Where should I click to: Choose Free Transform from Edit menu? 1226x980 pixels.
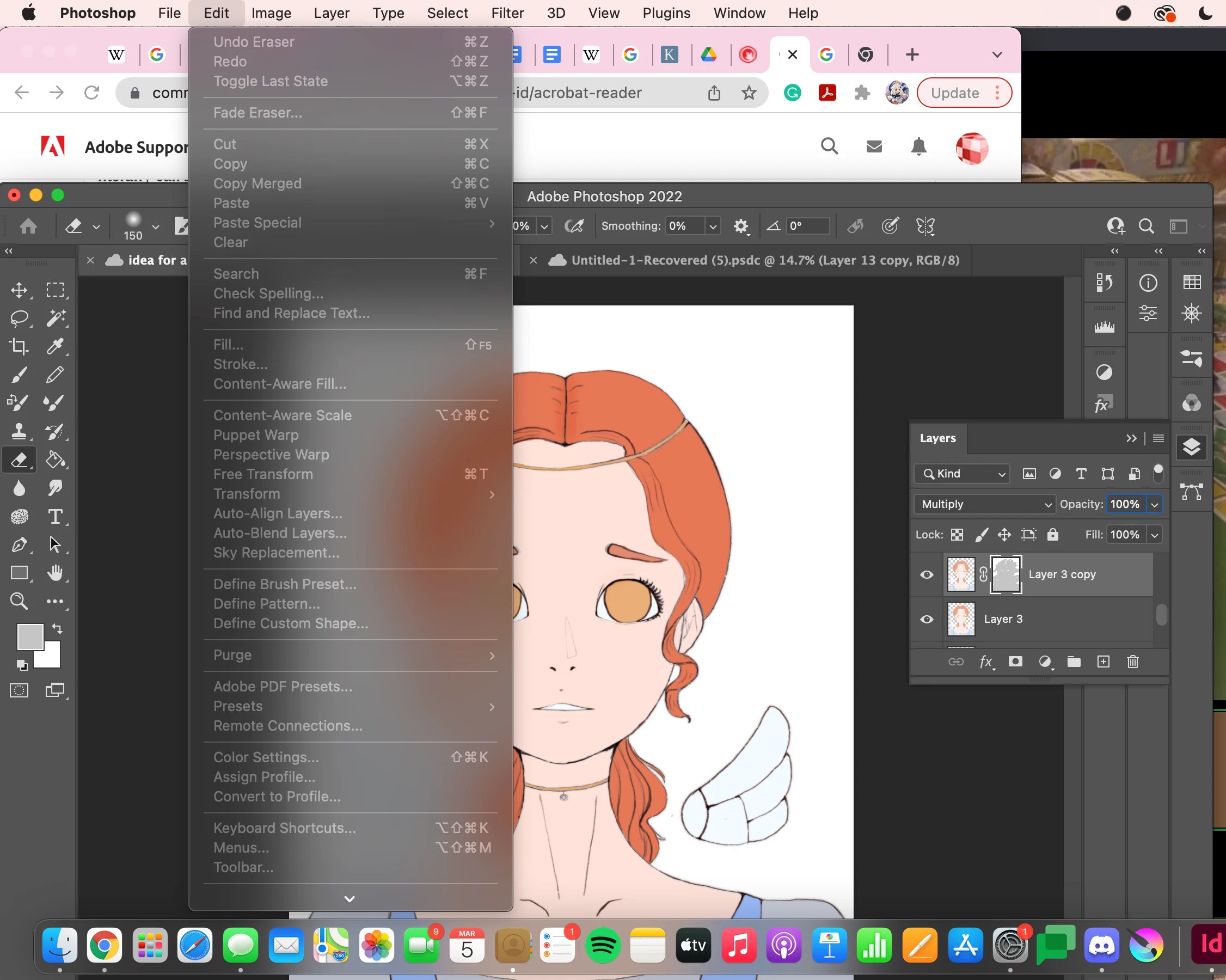point(263,474)
